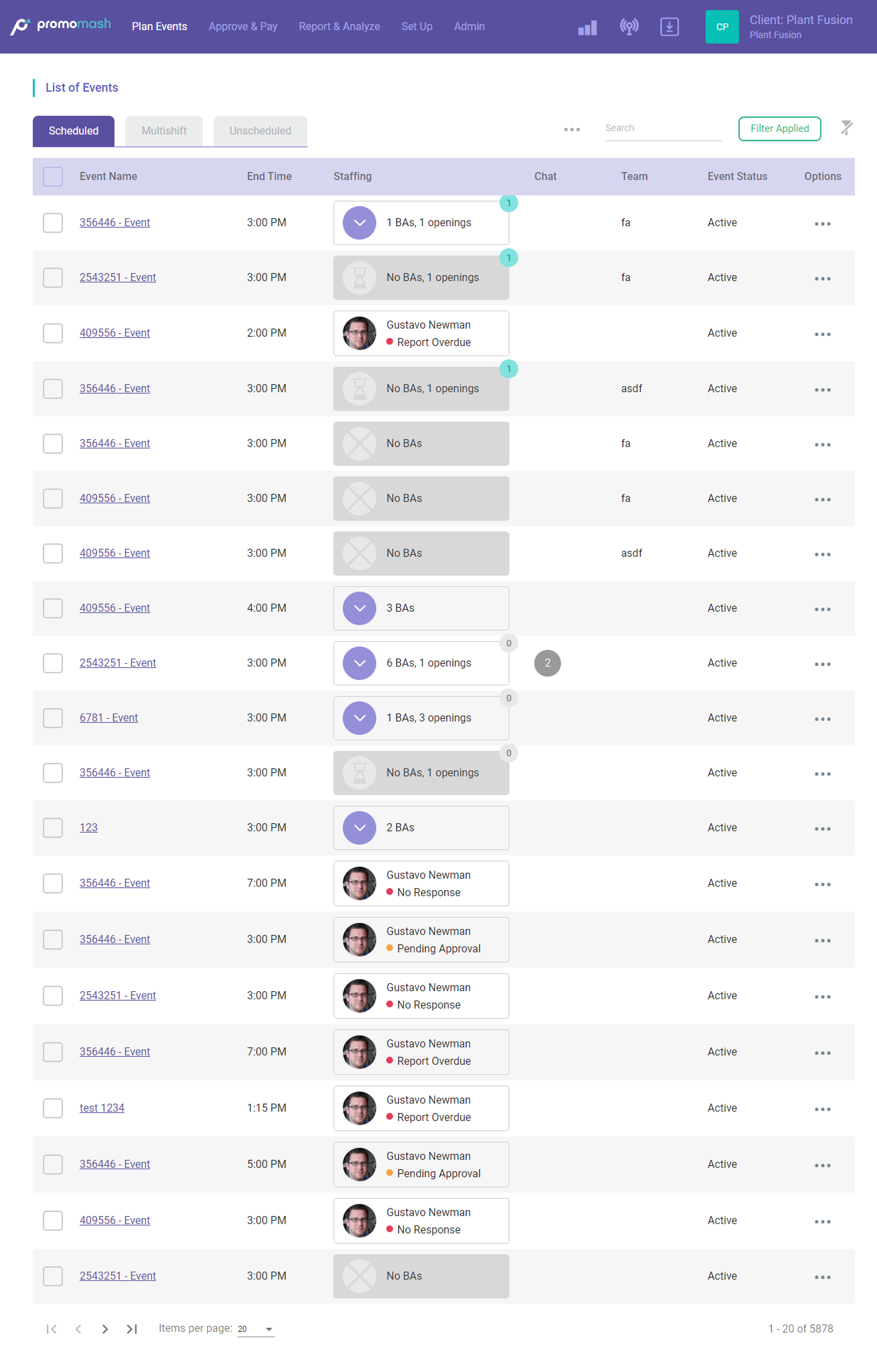This screenshot has width=877, height=1372.
Task: Switch to the Multishift tab
Action: [x=164, y=131]
